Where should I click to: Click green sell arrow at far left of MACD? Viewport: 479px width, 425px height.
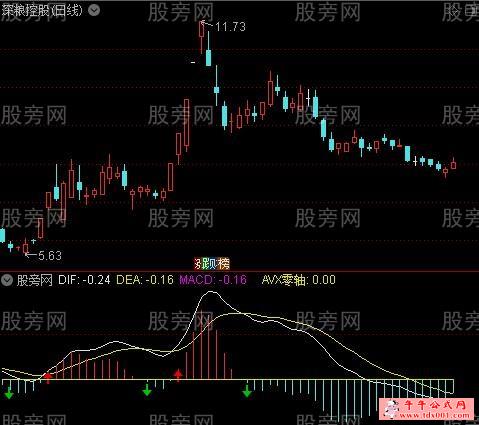[x=9, y=393]
